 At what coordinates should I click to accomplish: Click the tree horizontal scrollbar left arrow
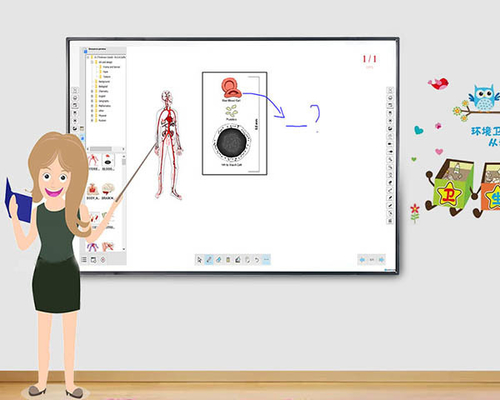tap(88, 149)
